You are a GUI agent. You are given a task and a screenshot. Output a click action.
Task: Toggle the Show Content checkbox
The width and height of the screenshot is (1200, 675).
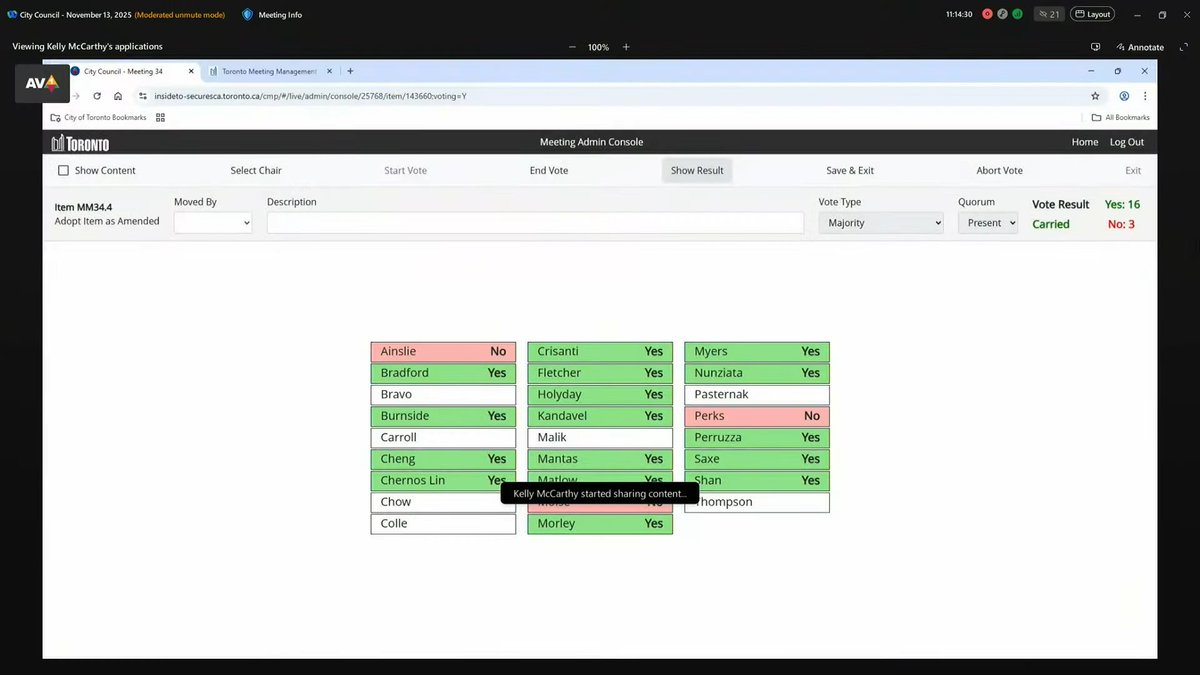point(63,170)
